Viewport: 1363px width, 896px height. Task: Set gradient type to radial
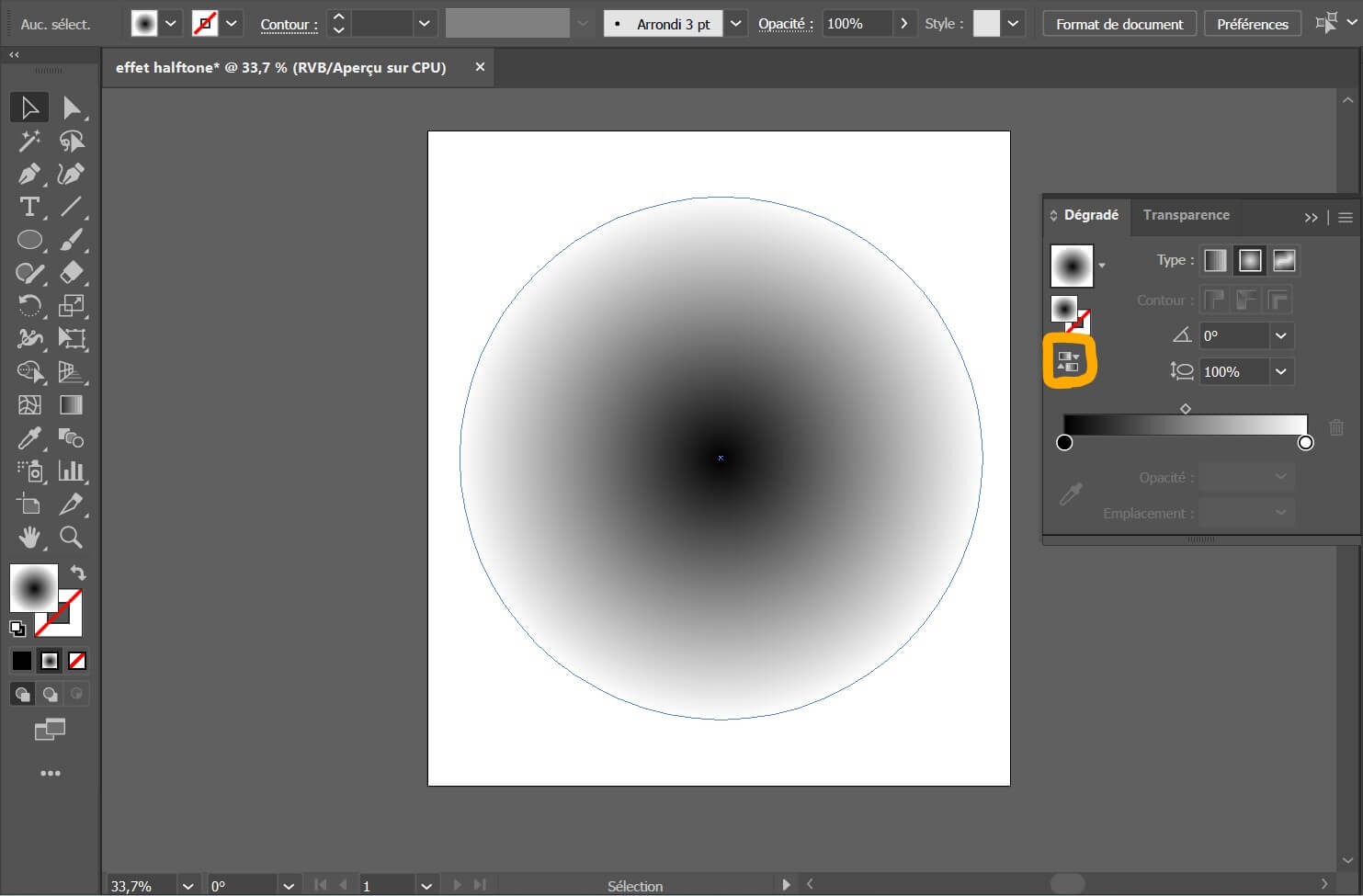[x=1250, y=261]
